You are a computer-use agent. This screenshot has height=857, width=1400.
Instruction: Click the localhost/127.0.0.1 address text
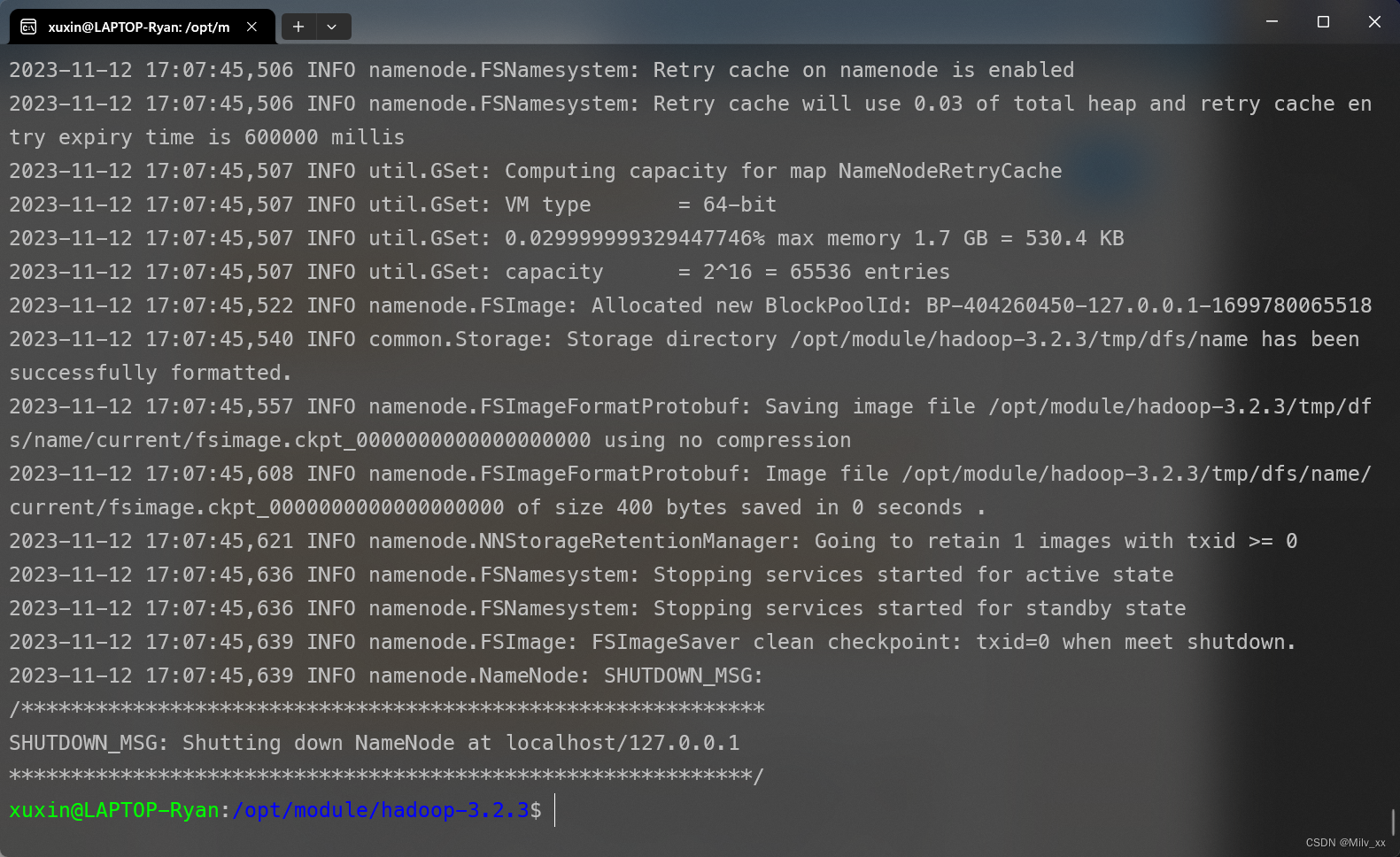pos(622,743)
